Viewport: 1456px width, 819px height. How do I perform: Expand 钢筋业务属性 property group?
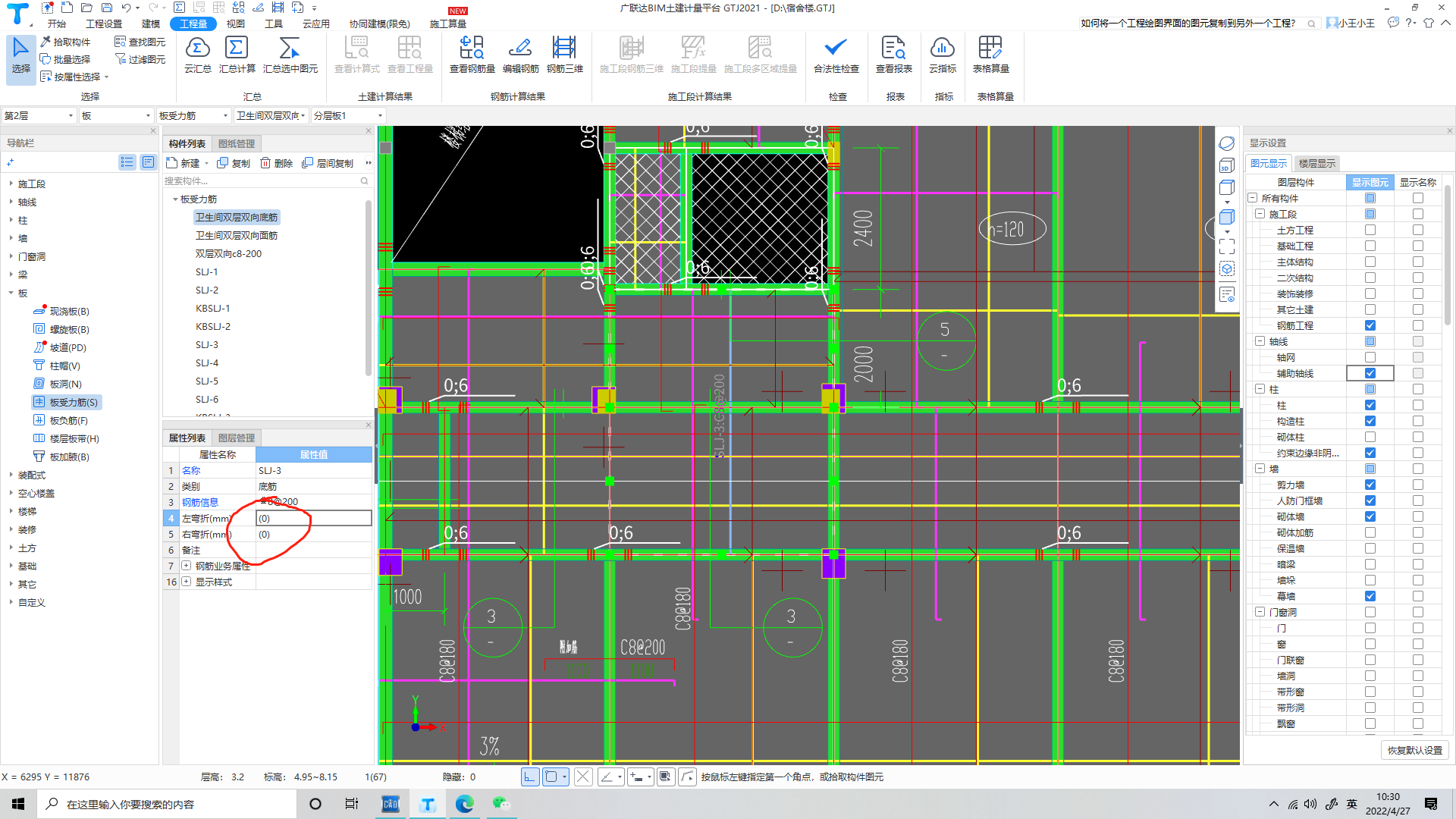click(x=186, y=566)
